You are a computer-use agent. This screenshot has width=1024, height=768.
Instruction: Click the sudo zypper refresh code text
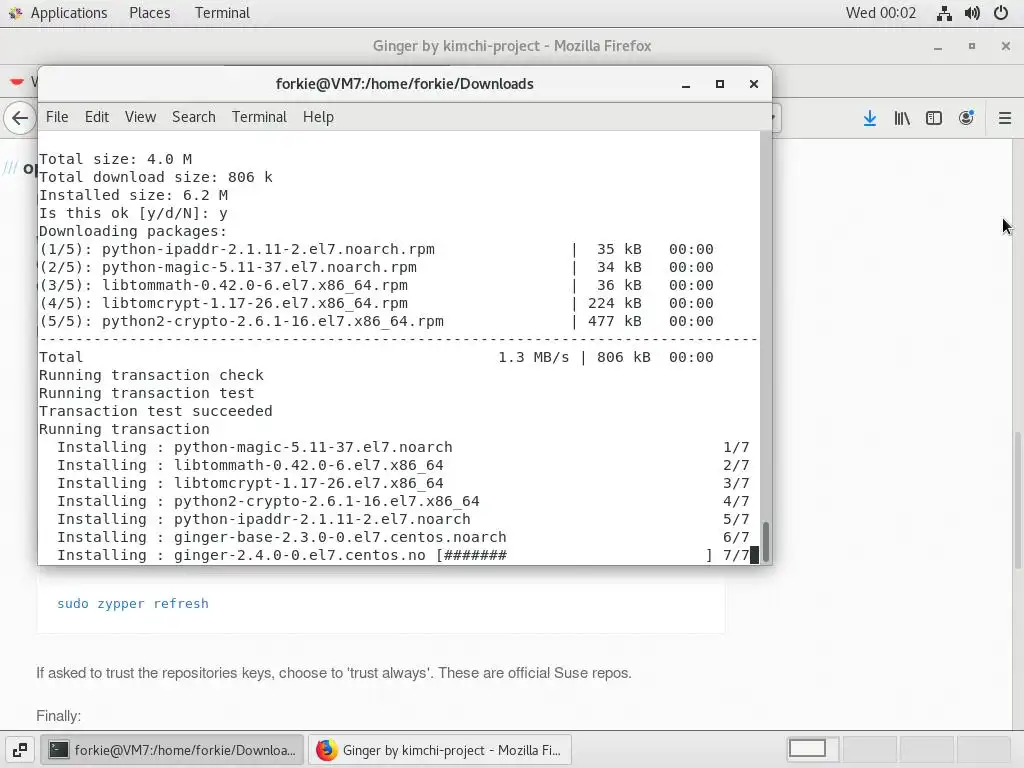click(x=133, y=603)
